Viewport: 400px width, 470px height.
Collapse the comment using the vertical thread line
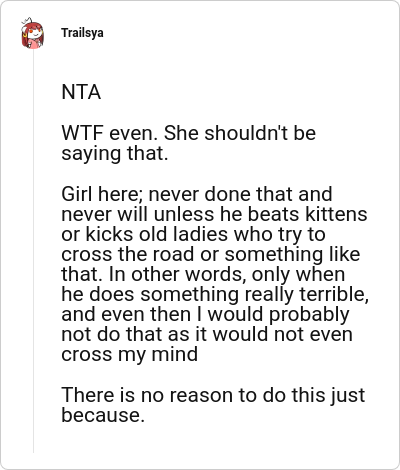coord(33,252)
